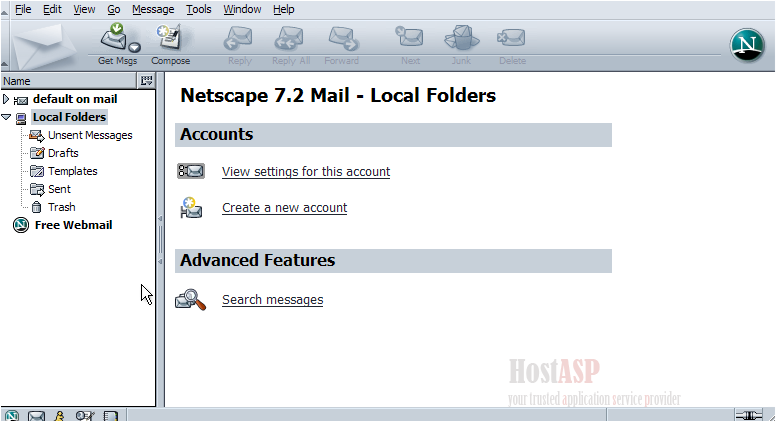Open the Message menu

click(x=153, y=9)
